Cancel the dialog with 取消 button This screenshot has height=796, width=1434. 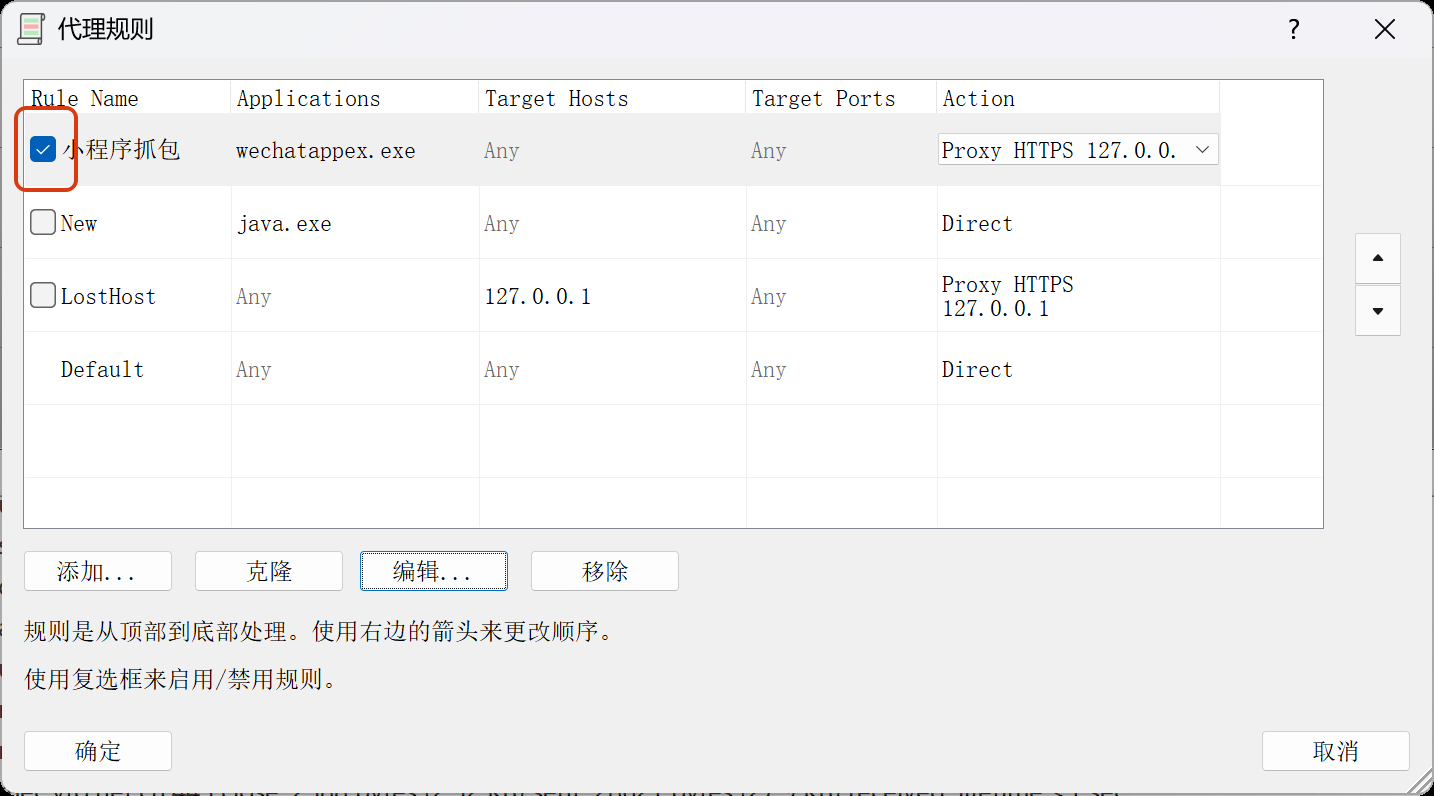coord(1335,751)
